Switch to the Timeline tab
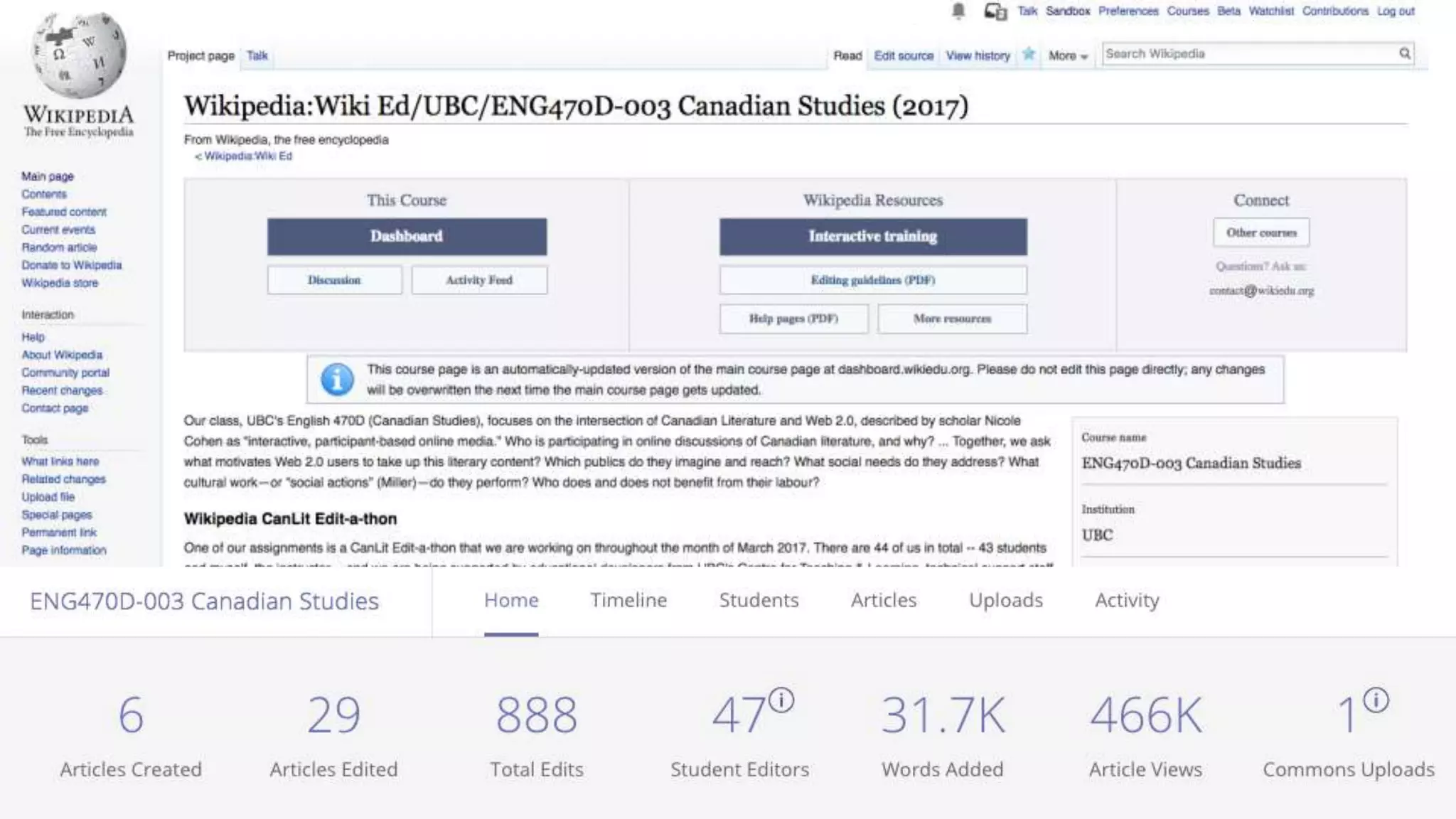 (628, 600)
